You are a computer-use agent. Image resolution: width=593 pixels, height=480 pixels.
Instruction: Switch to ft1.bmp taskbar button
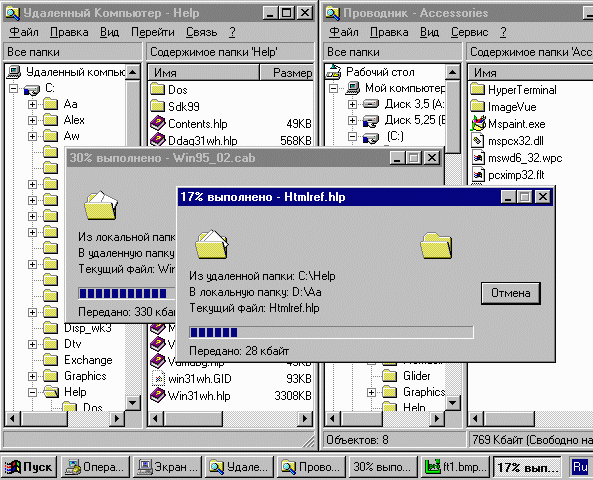click(456, 467)
